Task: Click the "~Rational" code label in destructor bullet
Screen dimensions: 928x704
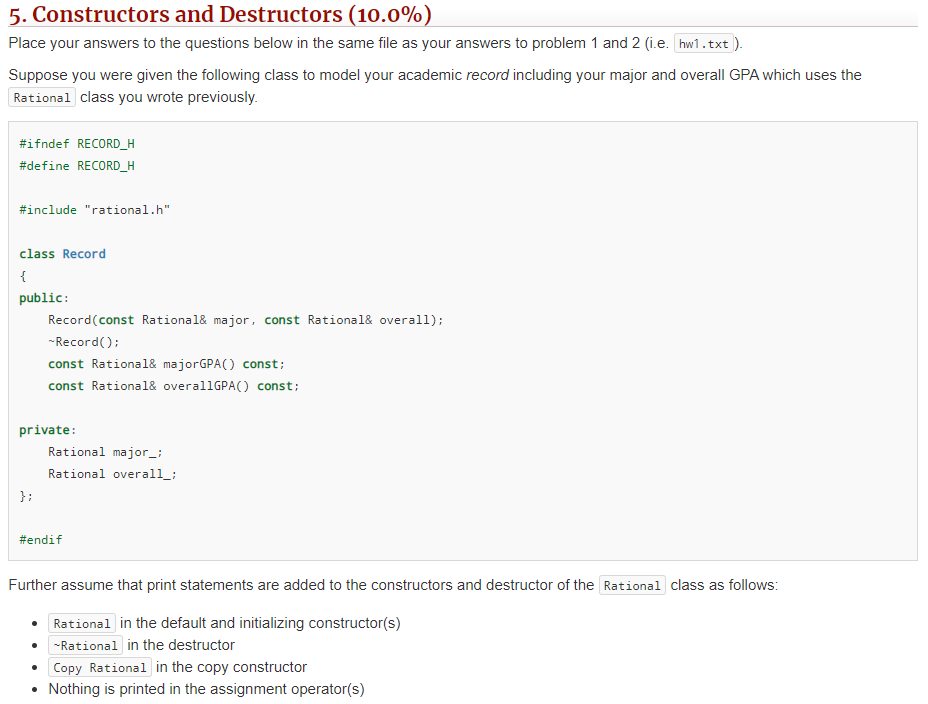Action: pyautogui.click(x=85, y=645)
